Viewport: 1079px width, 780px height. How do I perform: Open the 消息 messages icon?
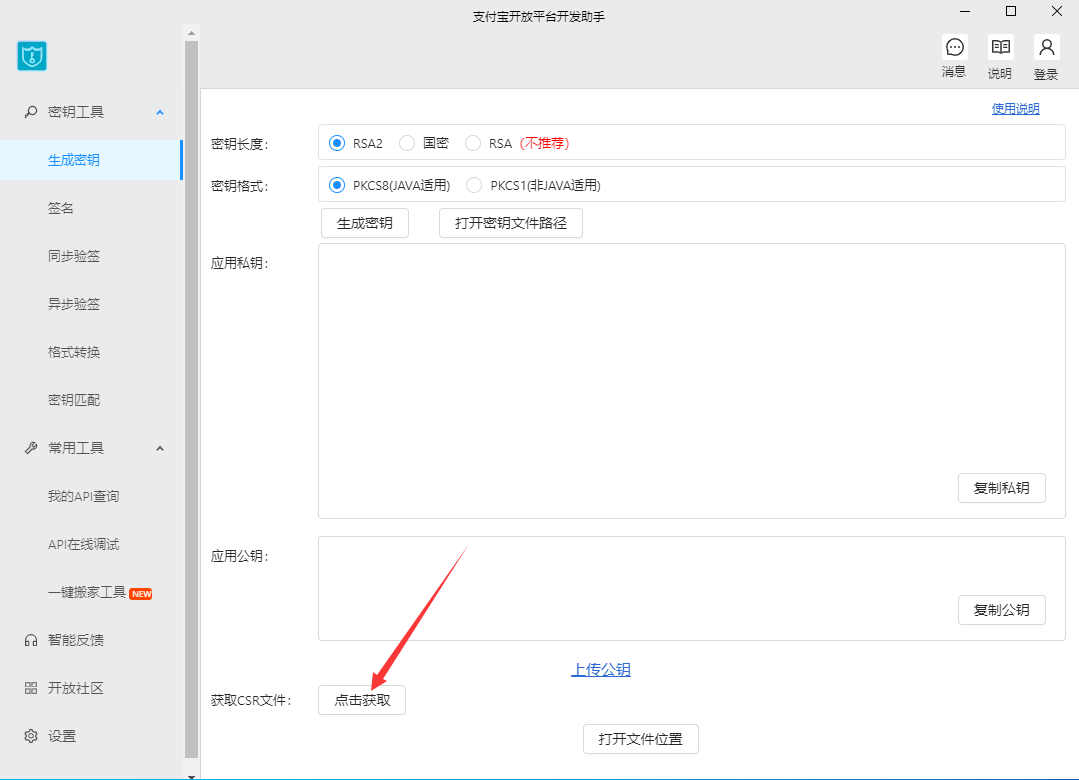coord(954,48)
